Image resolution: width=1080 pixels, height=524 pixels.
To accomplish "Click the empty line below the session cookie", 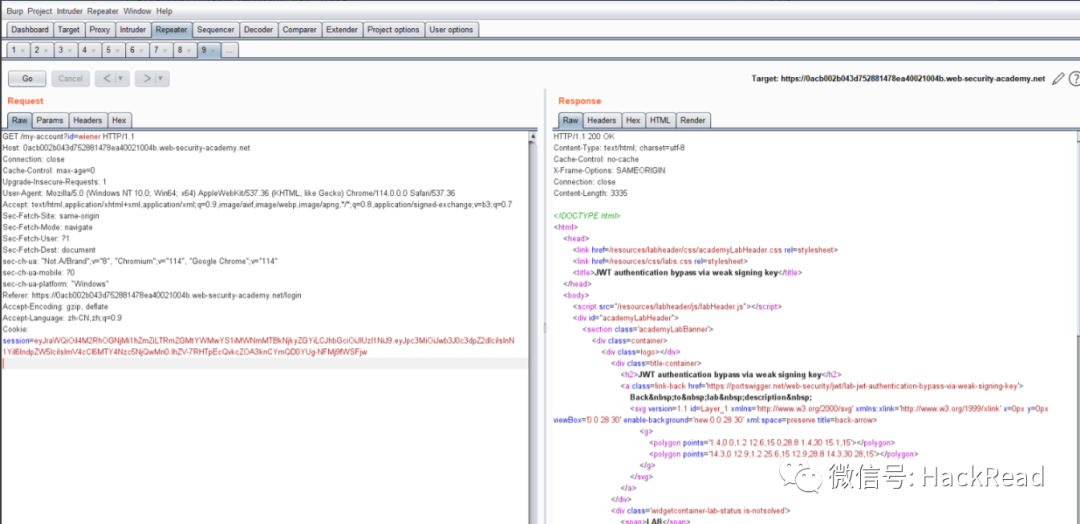I will click(x=264, y=364).
